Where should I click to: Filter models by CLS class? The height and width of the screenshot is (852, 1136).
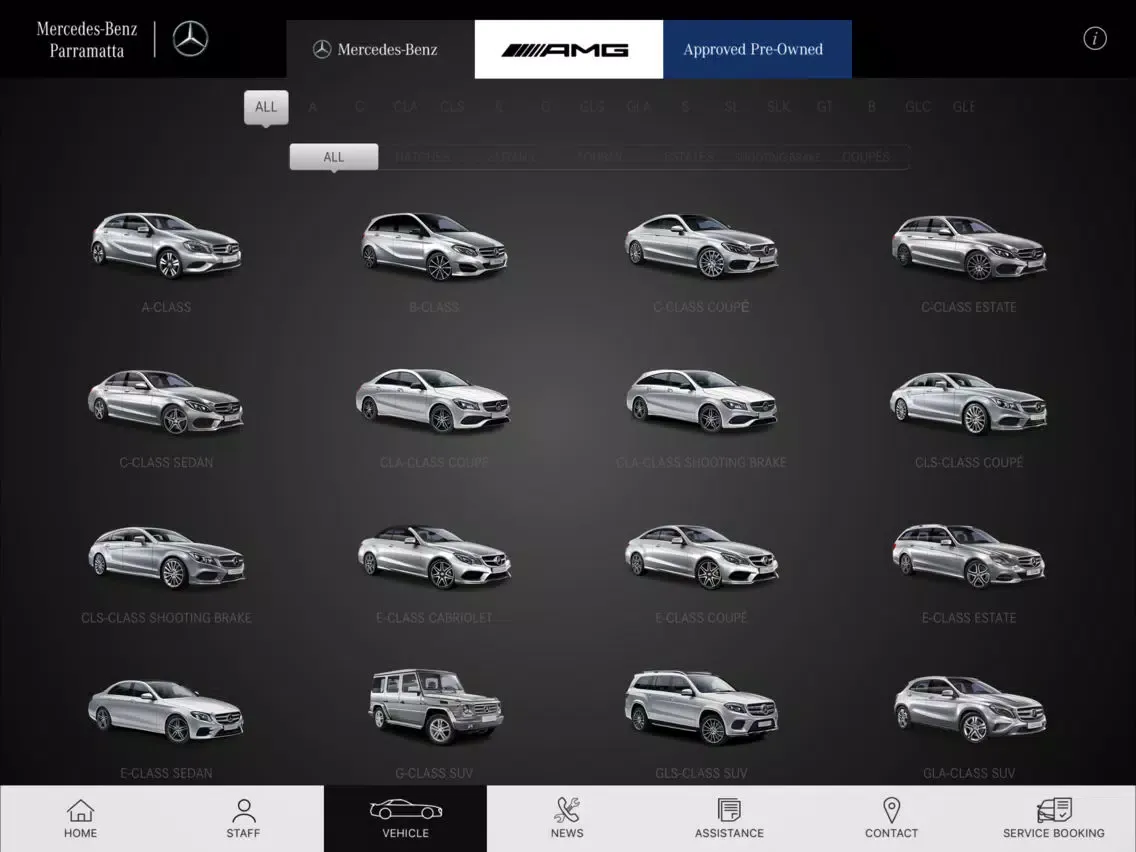[452, 107]
